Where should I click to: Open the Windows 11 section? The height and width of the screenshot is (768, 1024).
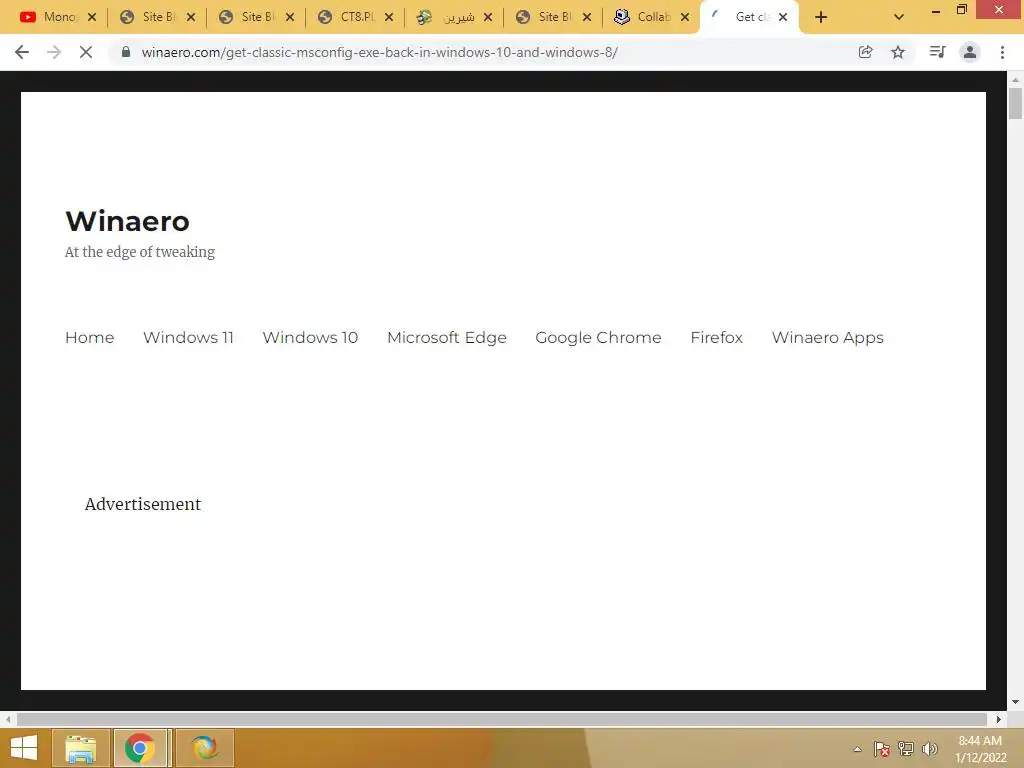click(x=188, y=338)
